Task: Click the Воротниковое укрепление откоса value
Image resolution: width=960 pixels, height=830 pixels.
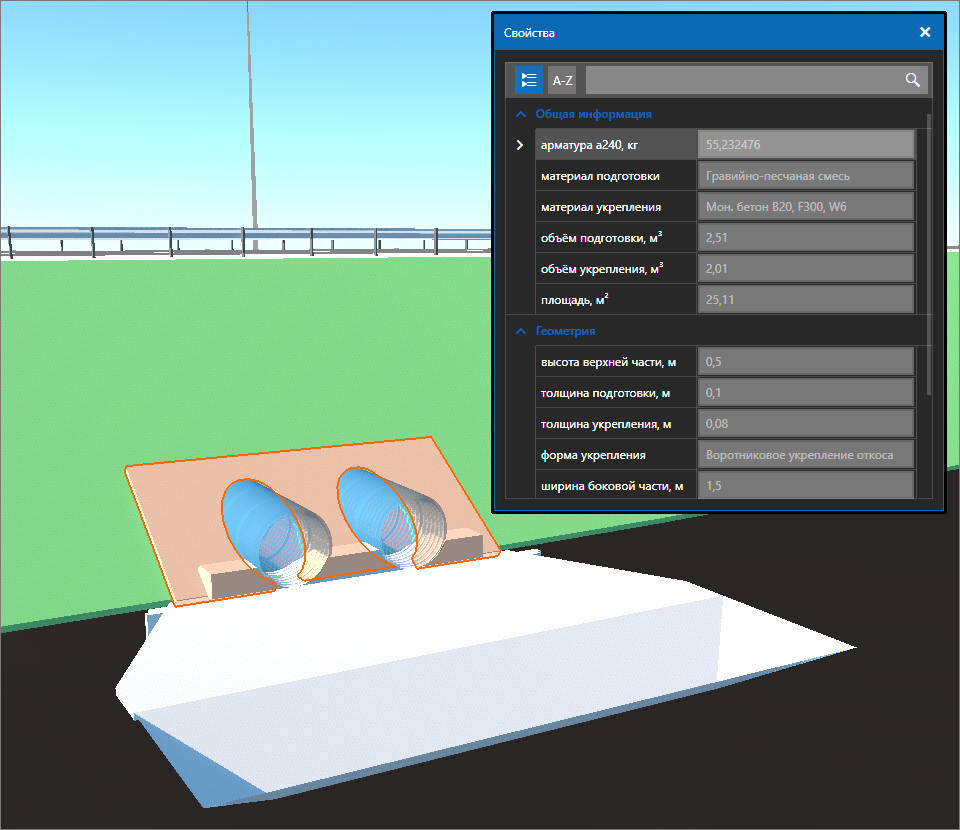Action: (x=806, y=455)
